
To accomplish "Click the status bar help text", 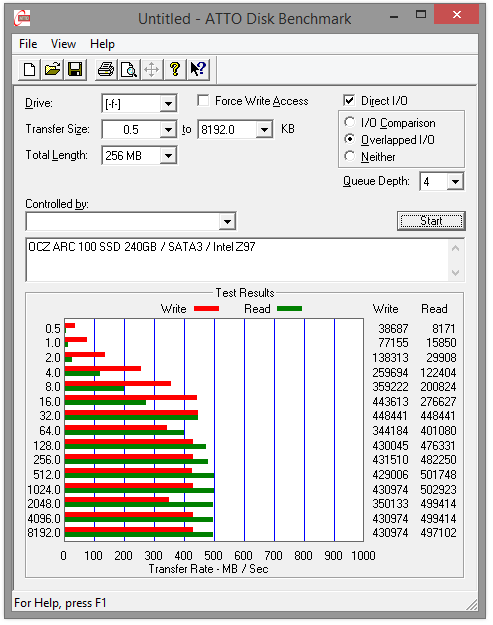I will click(x=60, y=603).
